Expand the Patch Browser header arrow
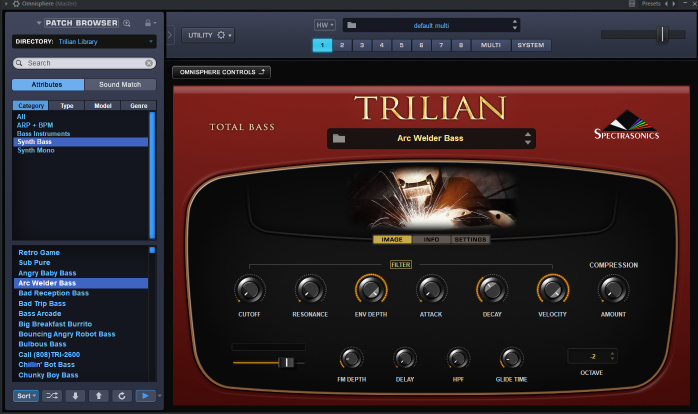 click(39, 23)
